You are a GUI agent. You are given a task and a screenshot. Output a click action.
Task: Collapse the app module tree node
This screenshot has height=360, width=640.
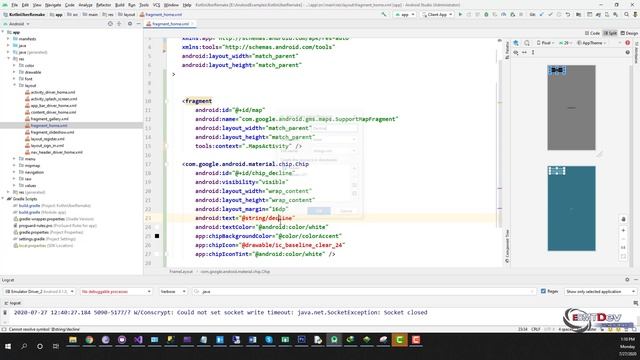tap(3, 32)
